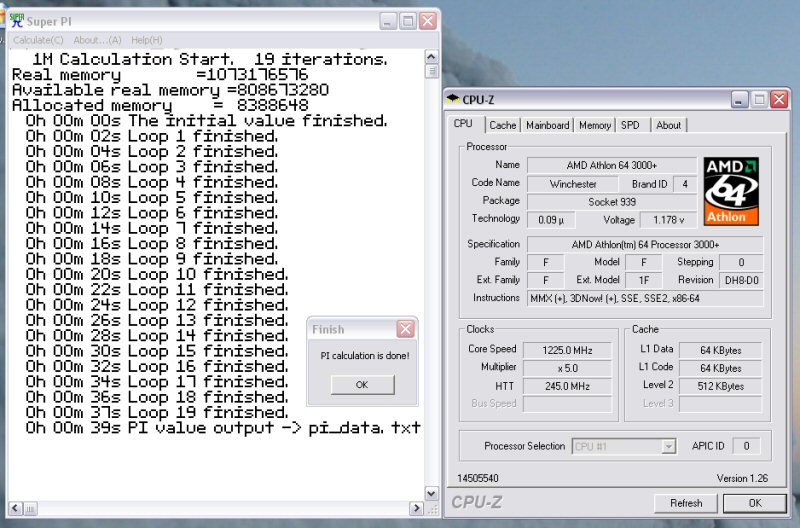Click the Code Name field Winchester
Image resolution: width=800 pixels, height=528 pixels.
(x=572, y=184)
